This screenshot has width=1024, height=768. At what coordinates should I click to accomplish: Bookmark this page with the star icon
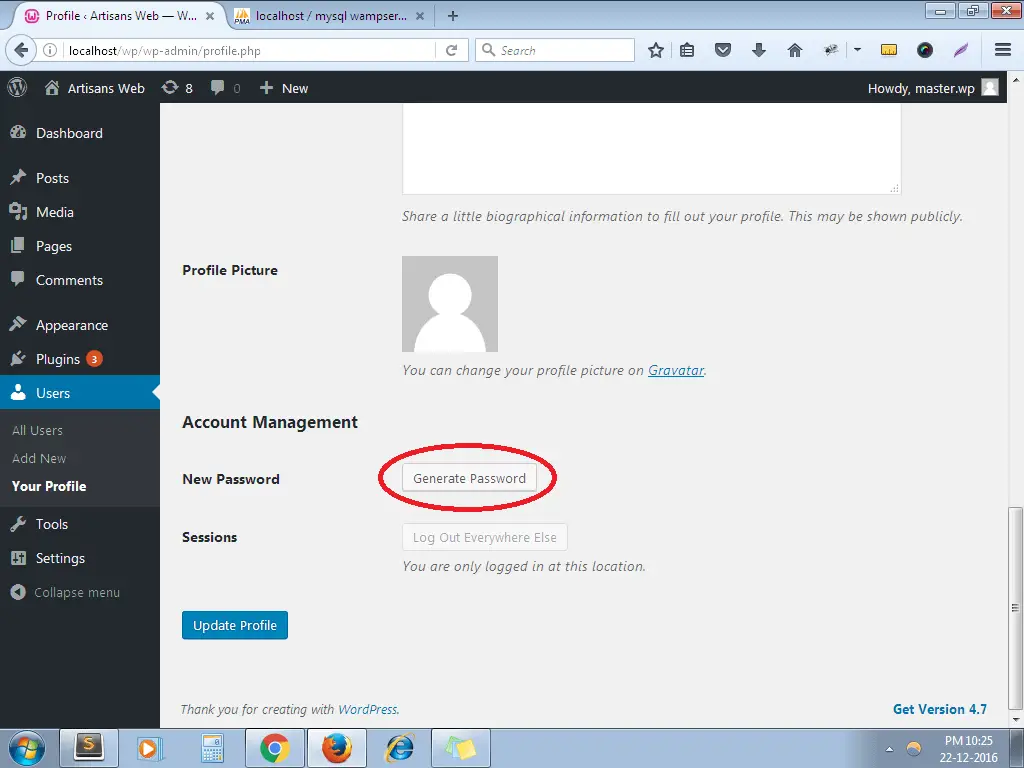(656, 50)
